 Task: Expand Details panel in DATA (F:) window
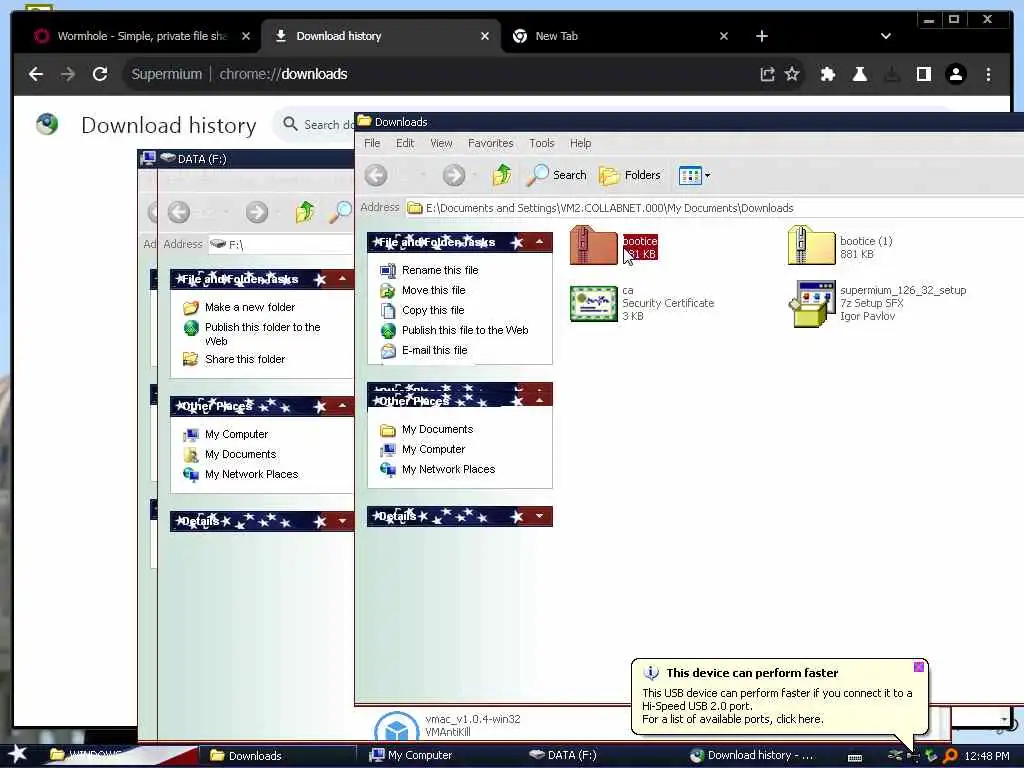point(342,520)
